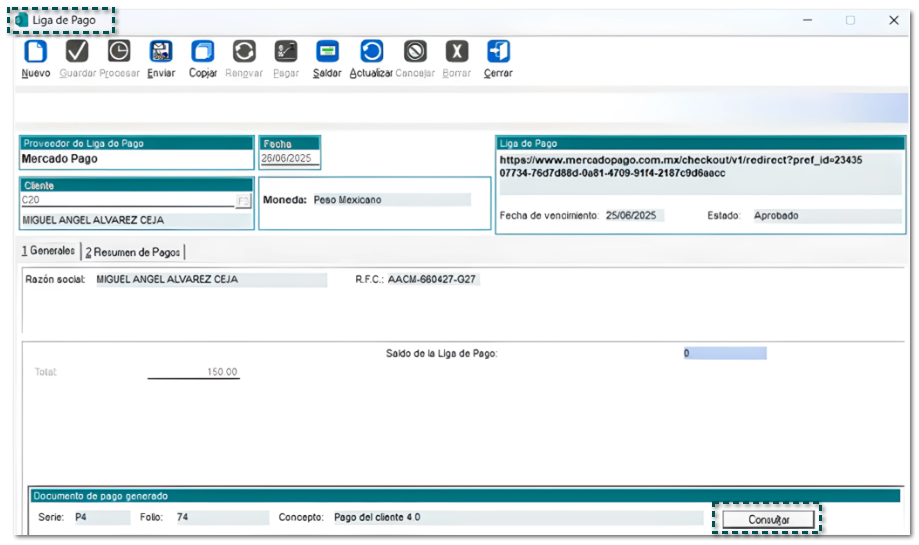Click the Saldar toolbar icon
This screenshot has width=919, height=545.
click(x=327, y=52)
